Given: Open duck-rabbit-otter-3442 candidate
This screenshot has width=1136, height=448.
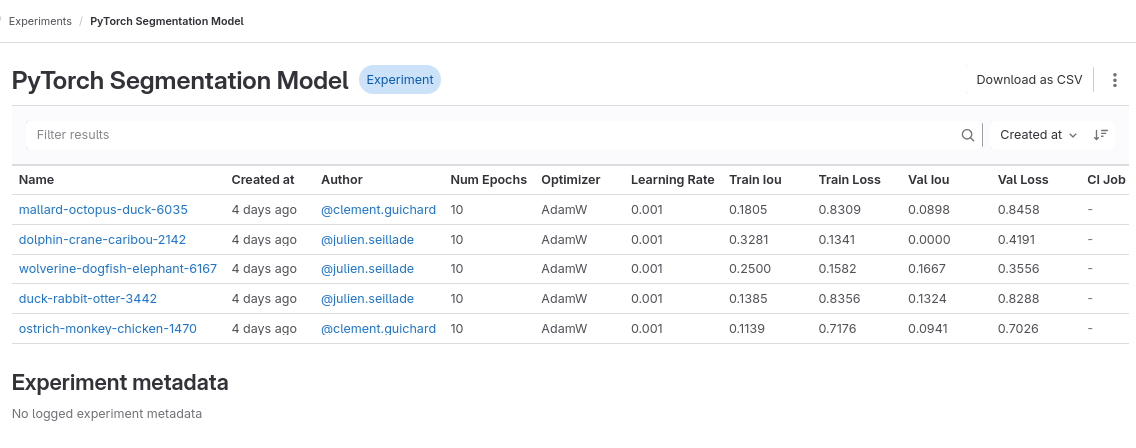Looking at the screenshot, I should click(x=88, y=299).
